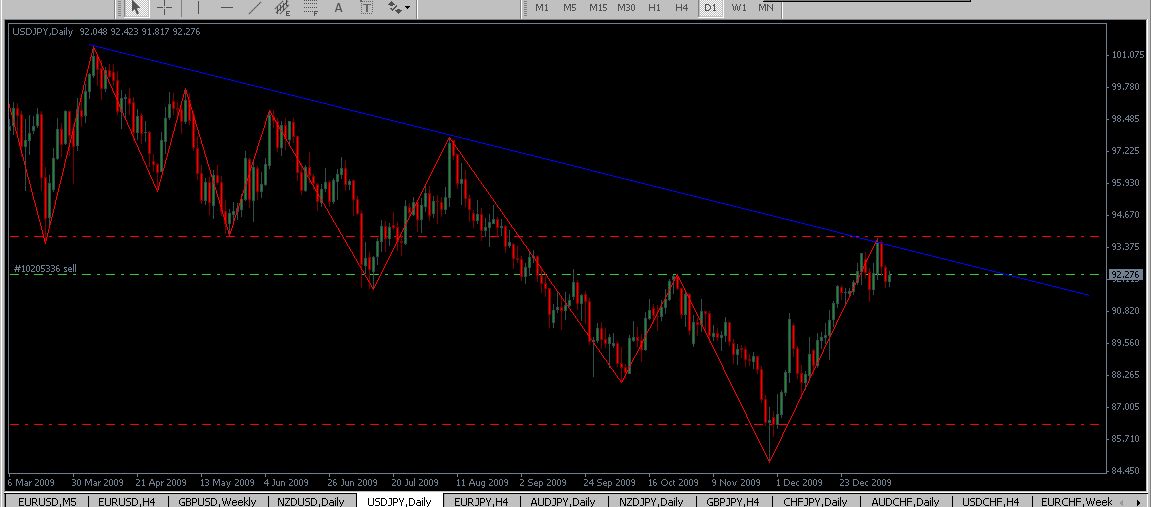Switch to the GBPUSD,Weekly chart tab

point(217,501)
